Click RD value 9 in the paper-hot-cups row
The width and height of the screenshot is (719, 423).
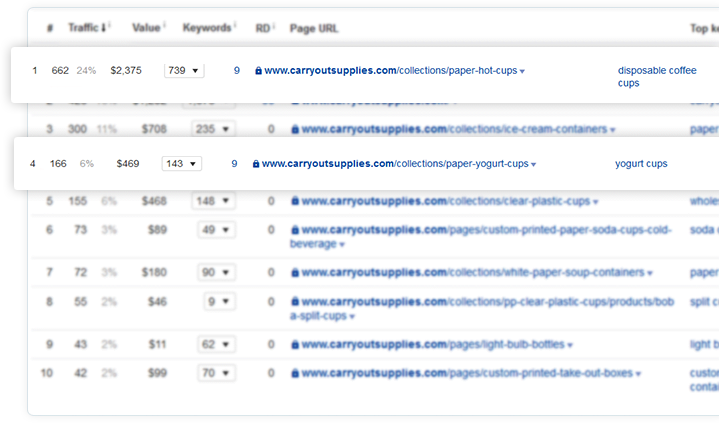pyautogui.click(x=237, y=71)
